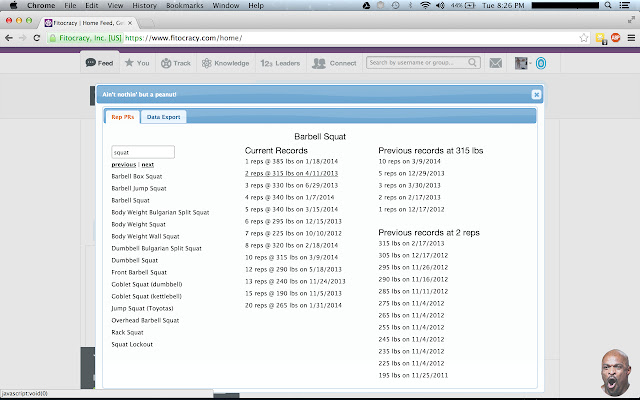The width and height of the screenshot is (640, 400).
Task: Select Body Weight Wall Squat
Action: pos(145,236)
